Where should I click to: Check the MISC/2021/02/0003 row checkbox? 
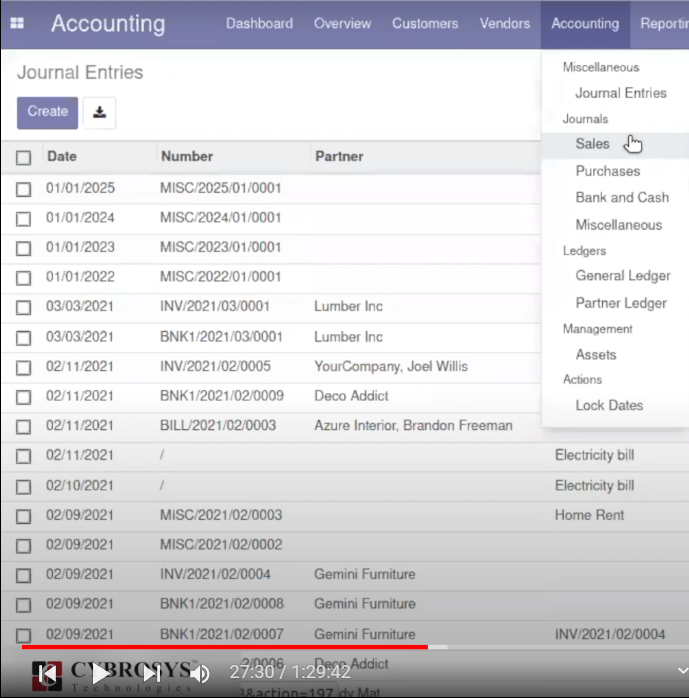tap(23, 516)
